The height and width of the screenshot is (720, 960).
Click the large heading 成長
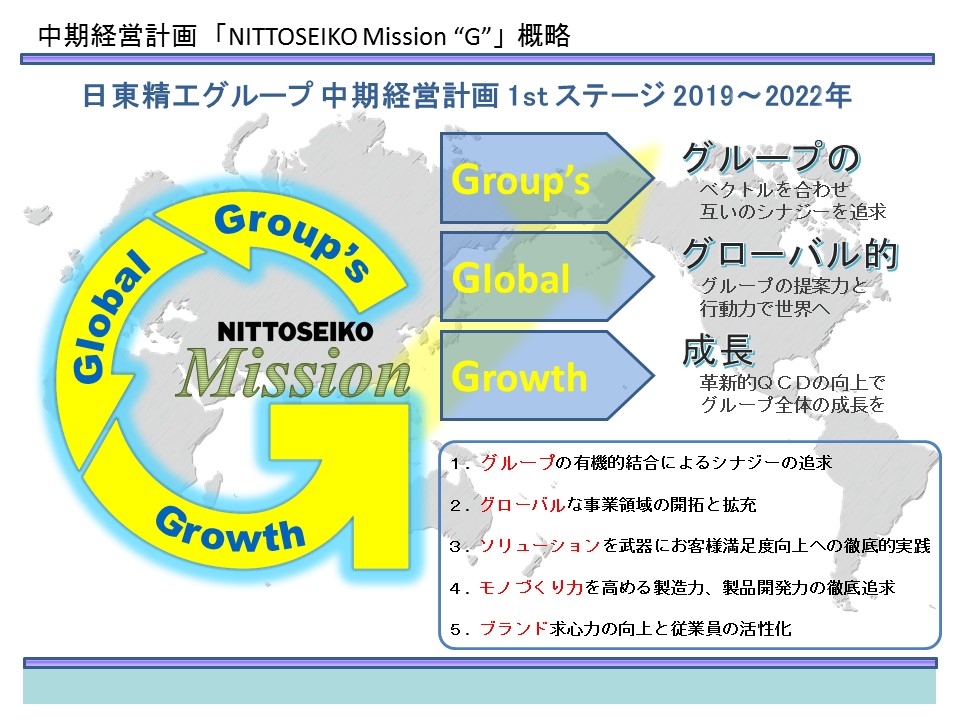[x=719, y=351]
